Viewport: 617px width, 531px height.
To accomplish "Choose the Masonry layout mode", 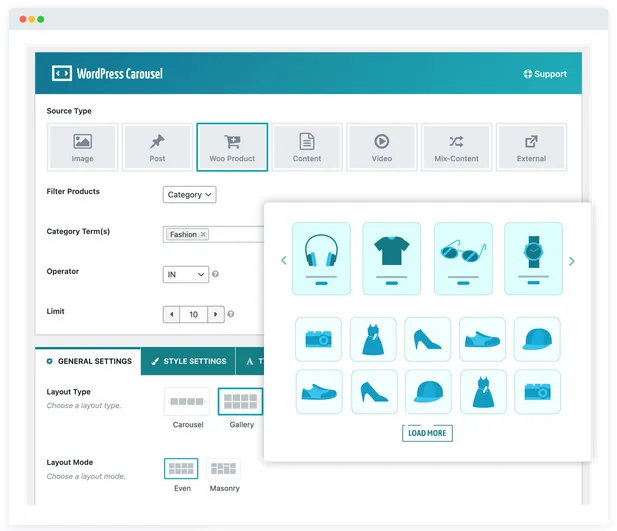I will 224,468.
